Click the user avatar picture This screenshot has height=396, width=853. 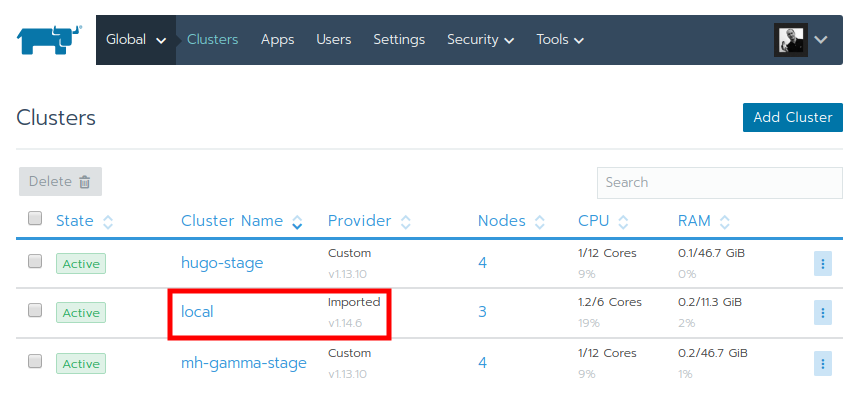pos(790,40)
